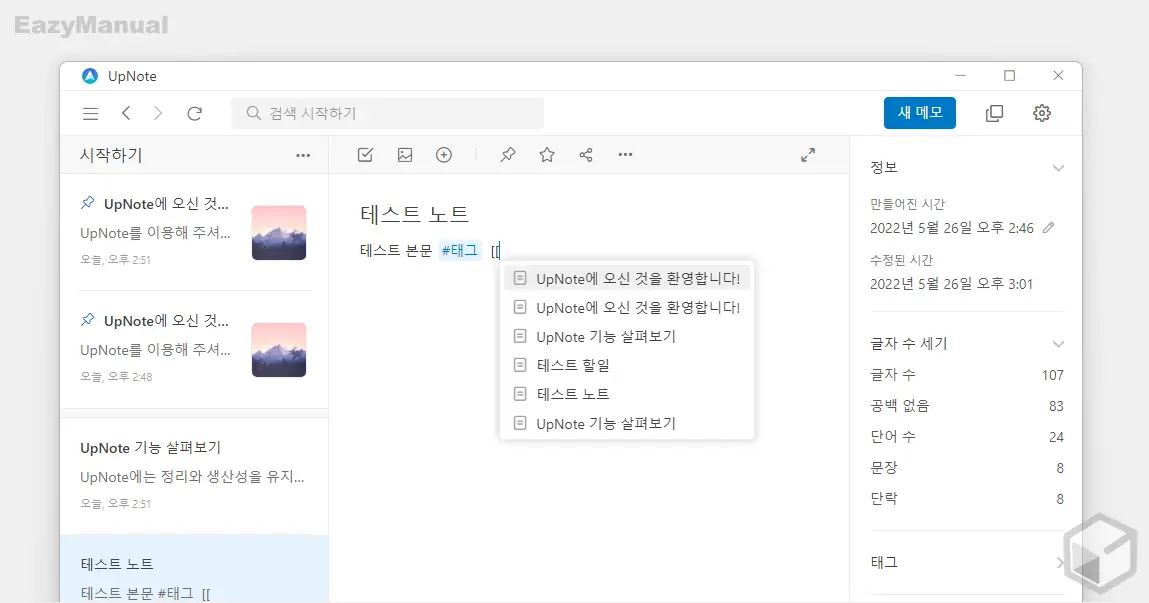This screenshot has height=603, width=1149.
Task: Open settings gear icon
Action: [1041, 113]
